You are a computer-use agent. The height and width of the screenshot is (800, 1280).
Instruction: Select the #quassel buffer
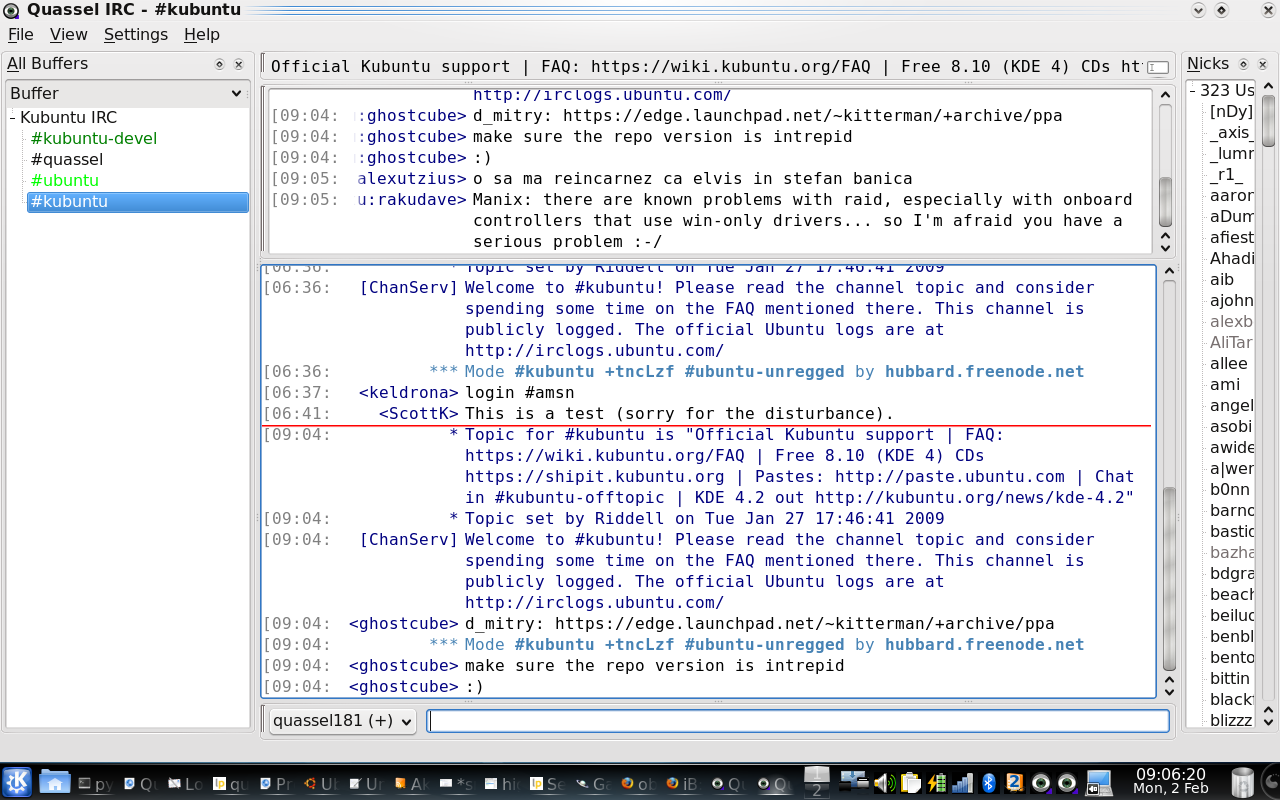67,159
